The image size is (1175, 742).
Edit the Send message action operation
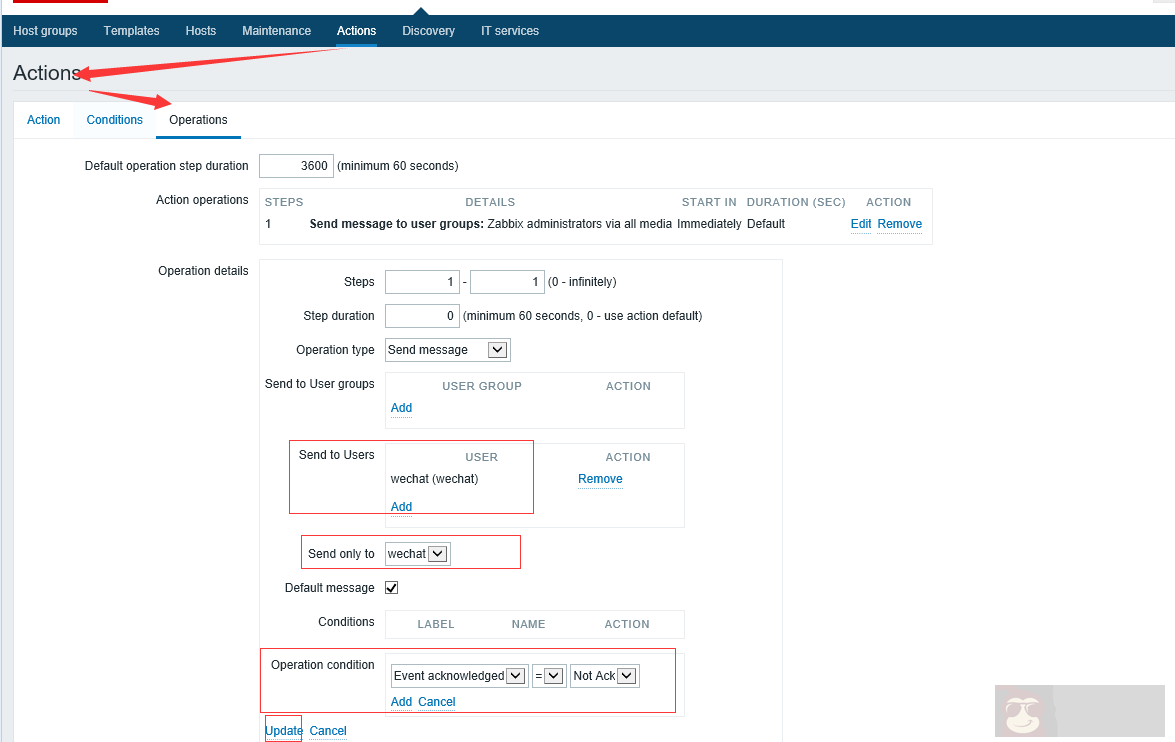pyautogui.click(x=860, y=223)
